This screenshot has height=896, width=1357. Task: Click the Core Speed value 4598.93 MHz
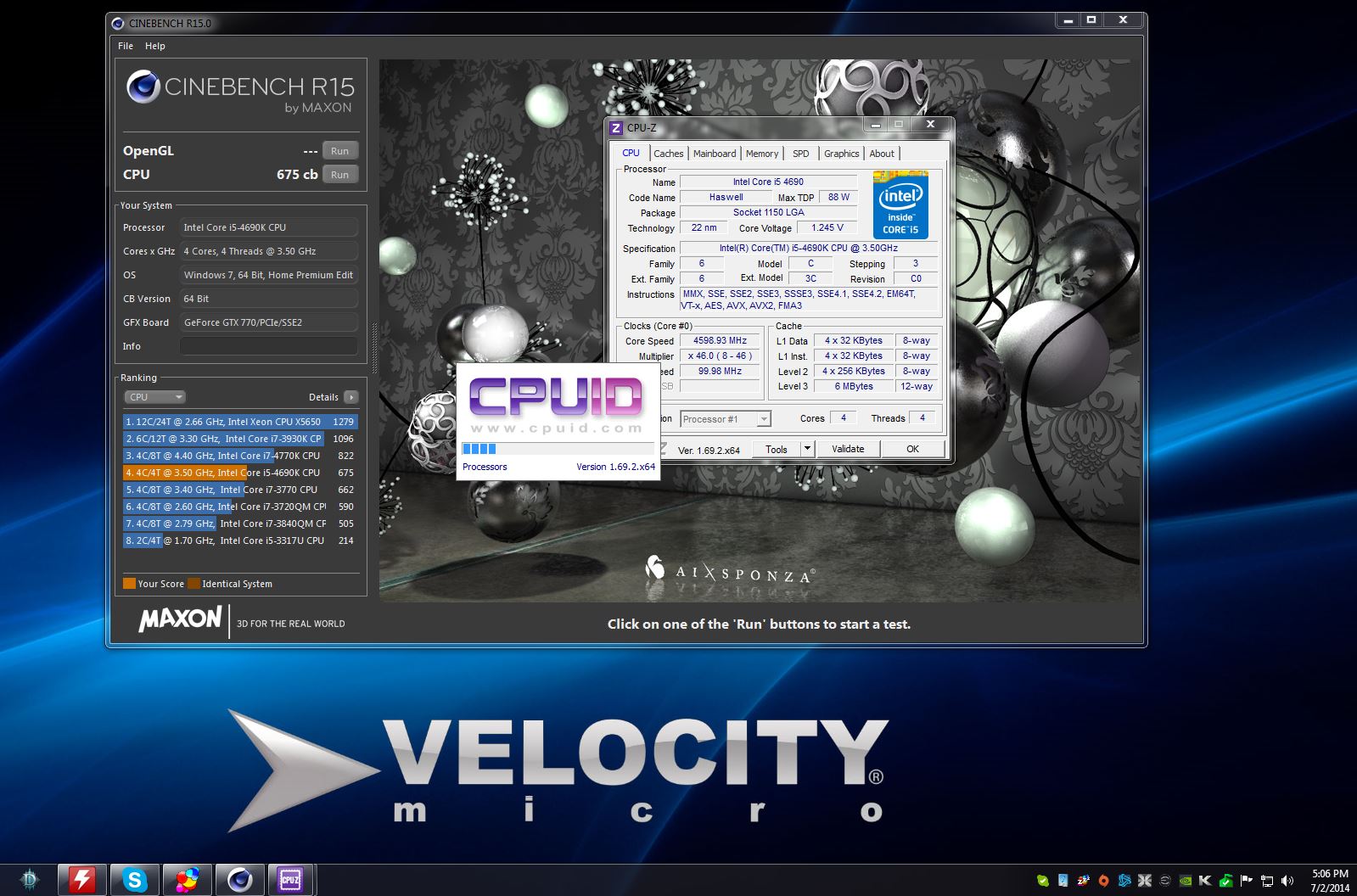(x=720, y=340)
